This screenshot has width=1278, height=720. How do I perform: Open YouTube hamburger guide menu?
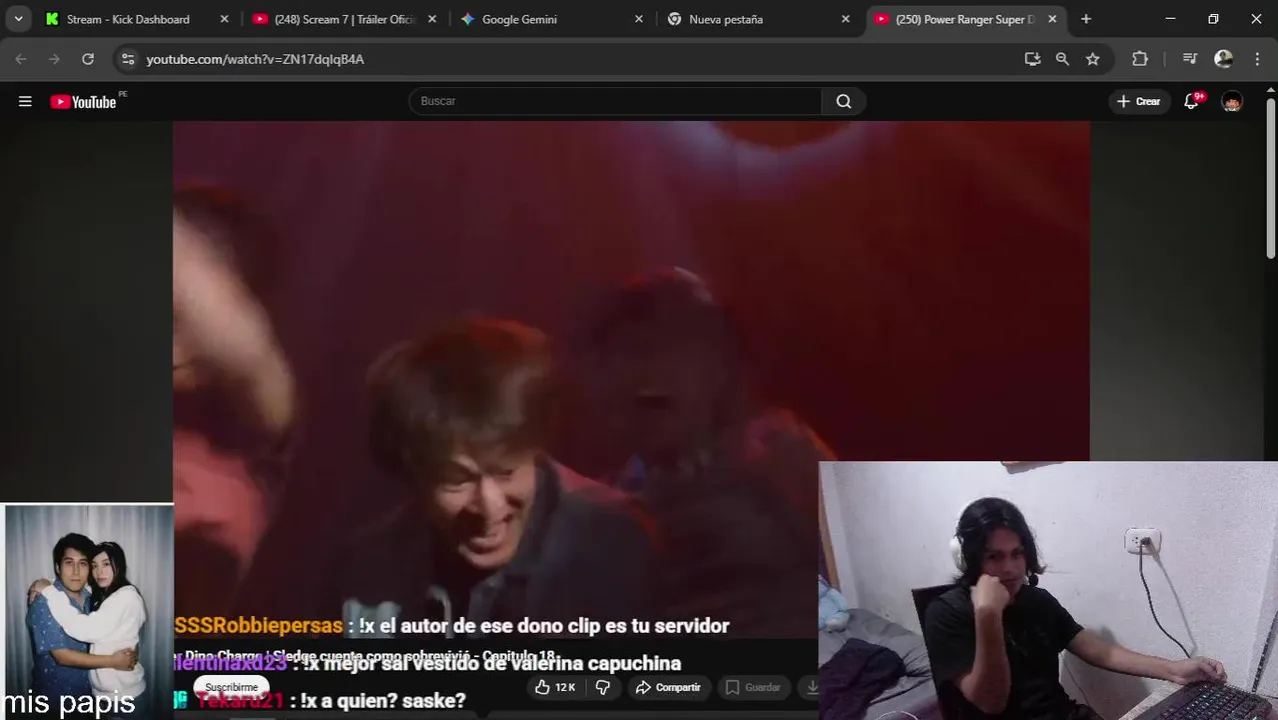pos(25,101)
